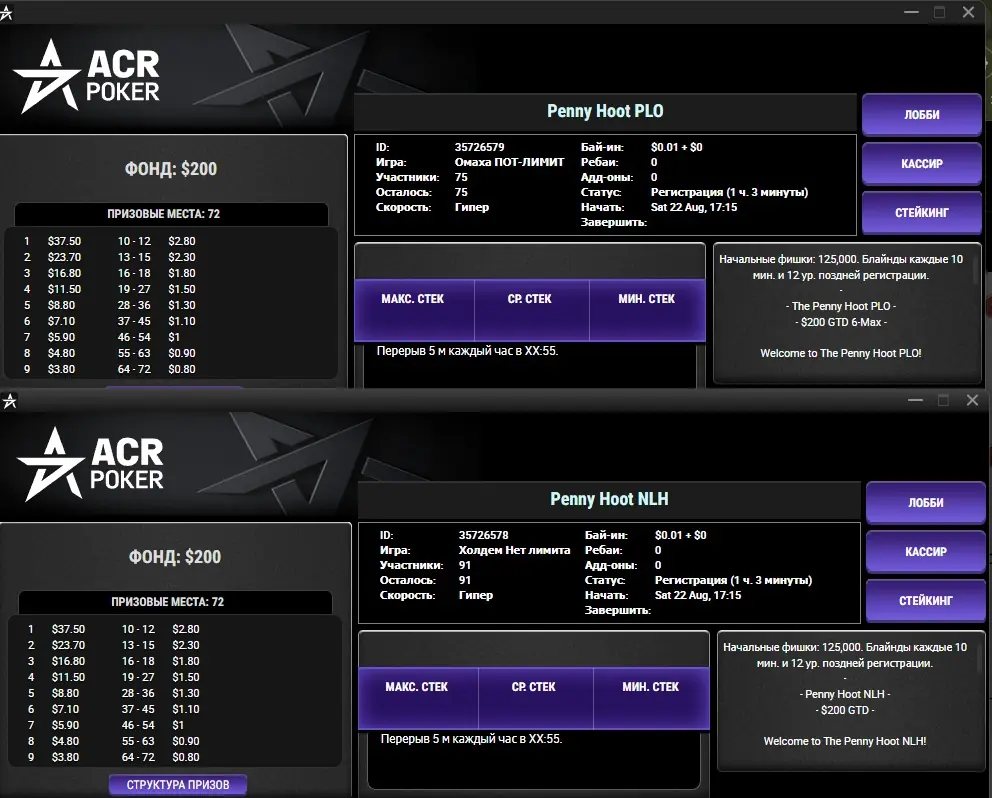Minimize the Penny Hoot PLO window
992x798 pixels.
pos(911,12)
